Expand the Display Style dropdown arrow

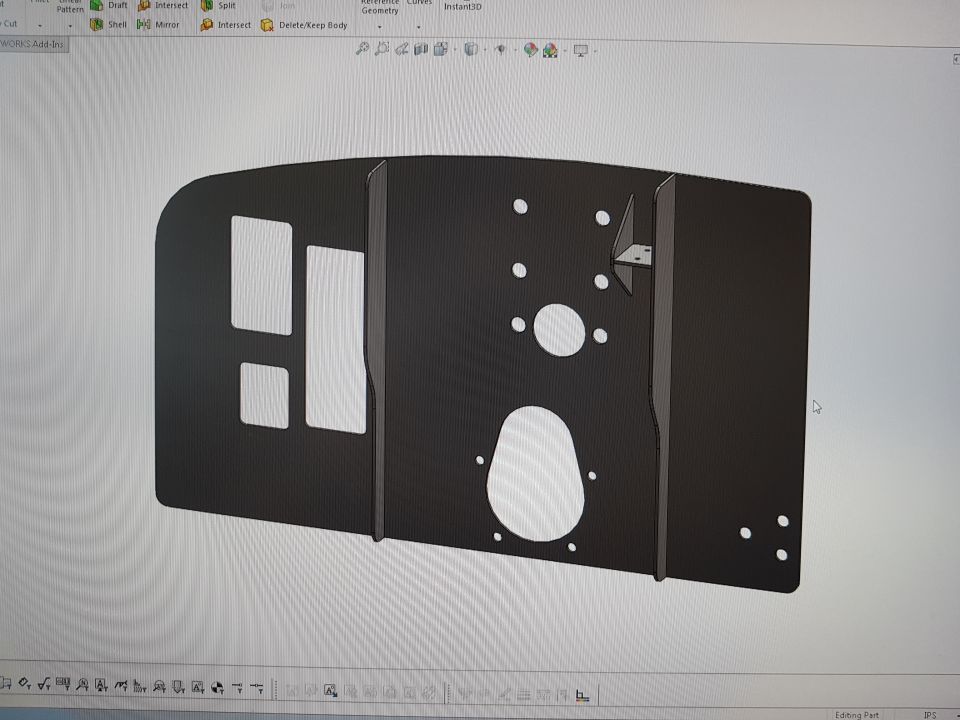(x=485, y=50)
